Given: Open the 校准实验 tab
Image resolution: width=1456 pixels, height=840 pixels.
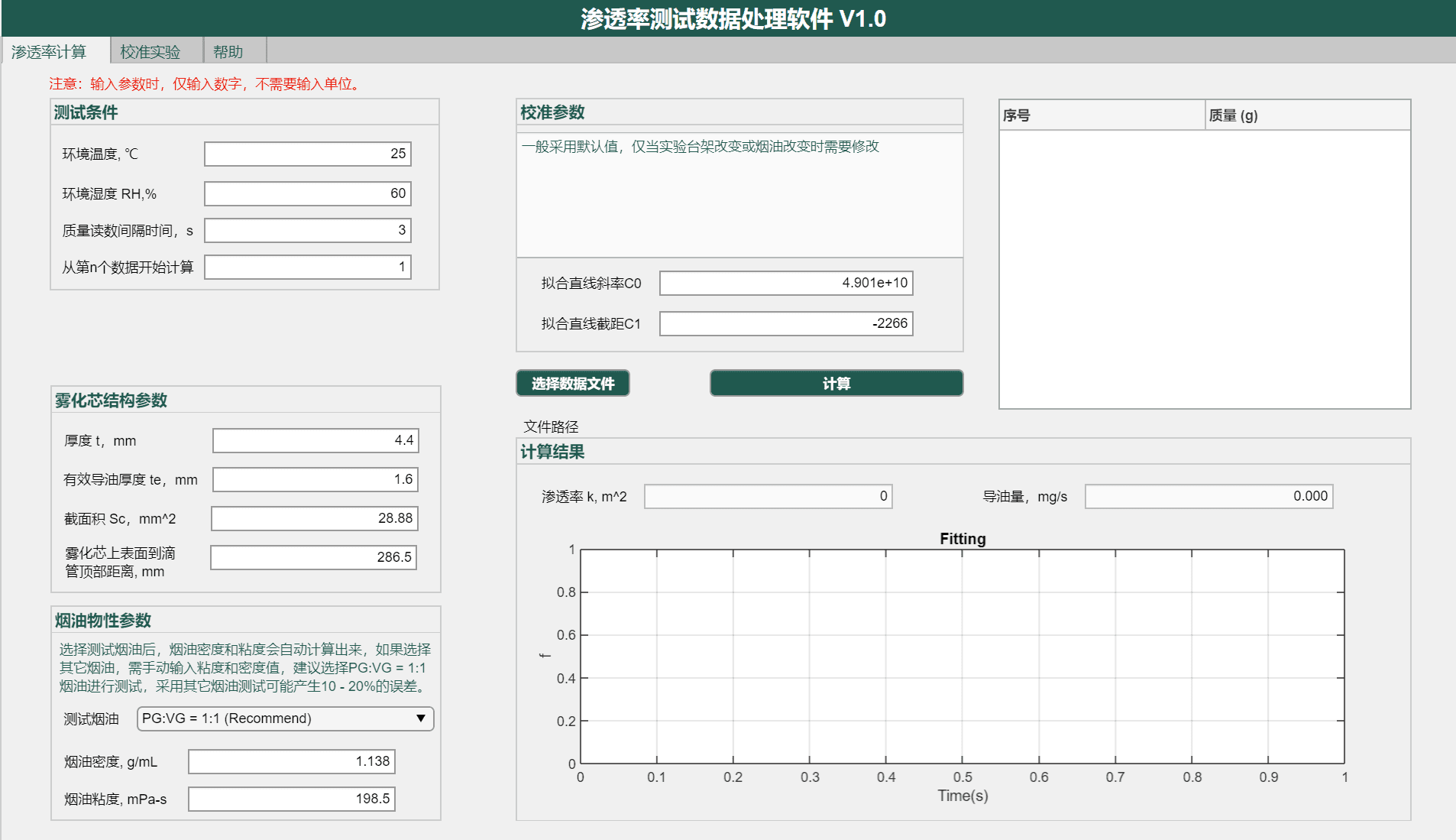Looking at the screenshot, I should point(156,51).
